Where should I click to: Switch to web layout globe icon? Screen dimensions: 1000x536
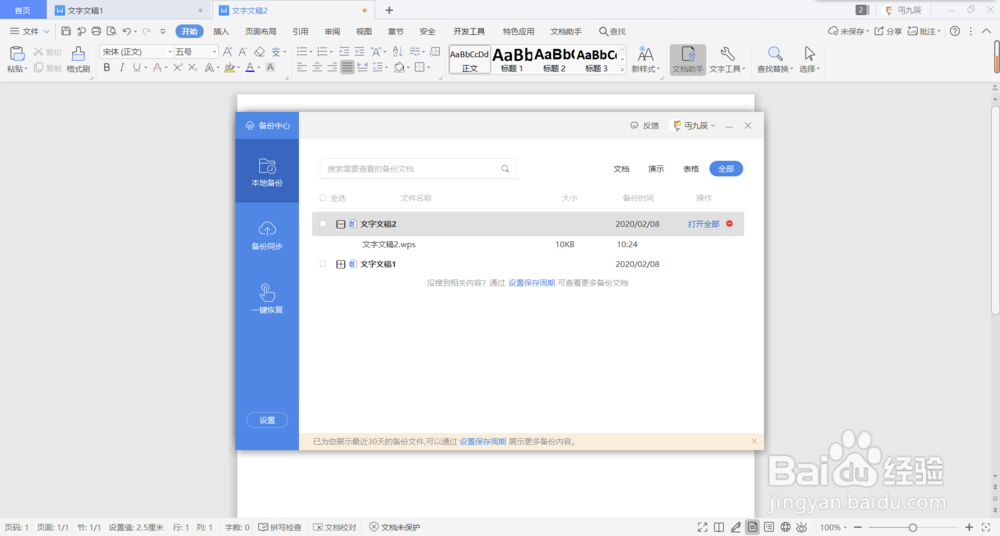786,527
